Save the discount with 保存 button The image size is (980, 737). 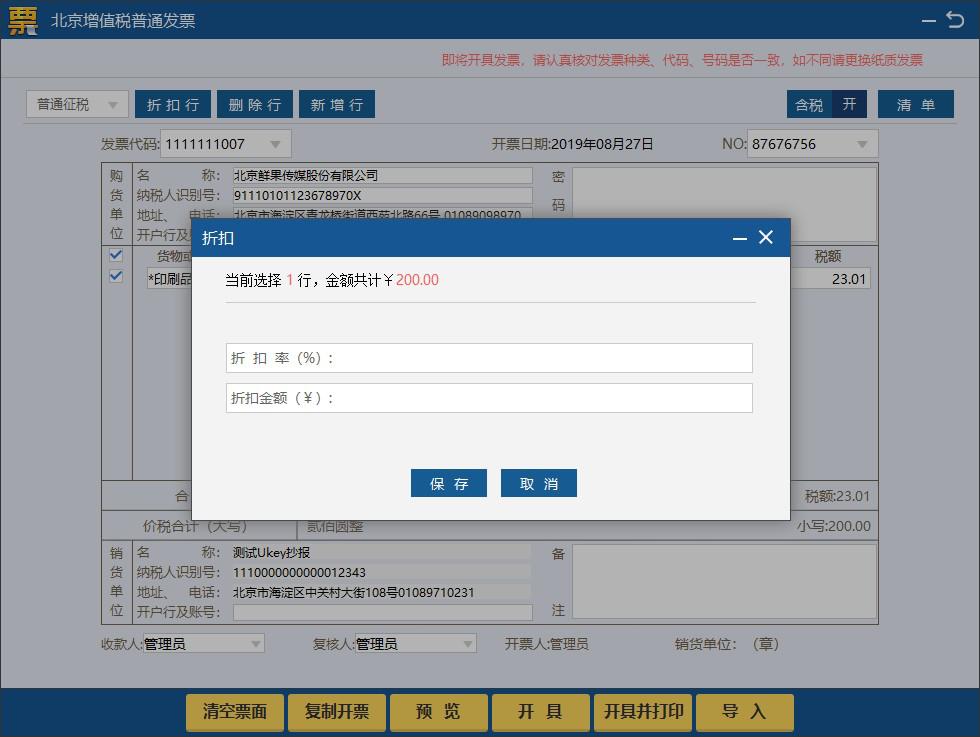448,482
